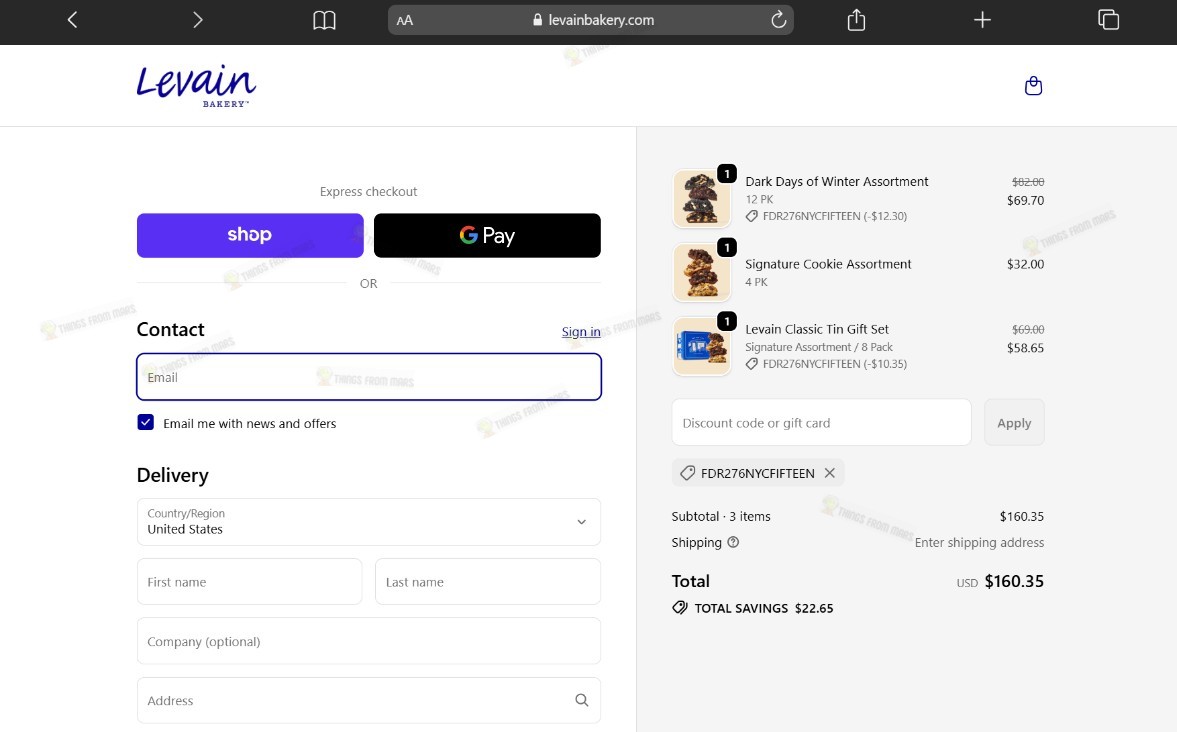Click the tag icon beside TOTAL SAVINGS
This screenshot has height=732, width=1177.
680,607
